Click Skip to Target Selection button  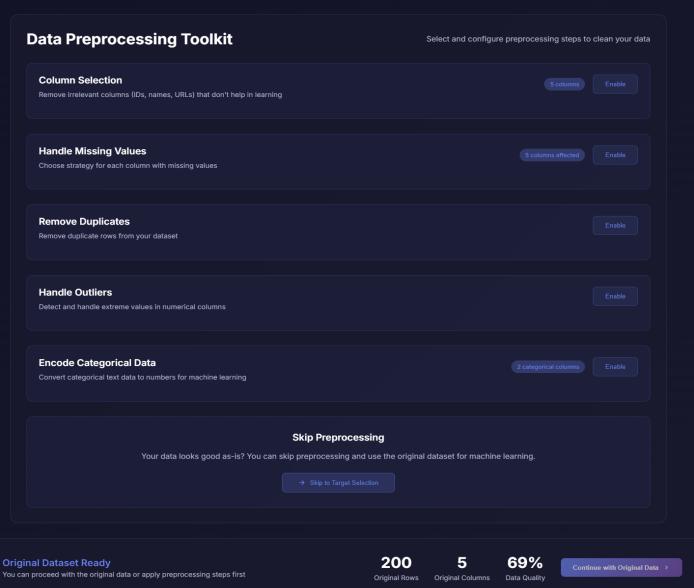tap(338, 483)
